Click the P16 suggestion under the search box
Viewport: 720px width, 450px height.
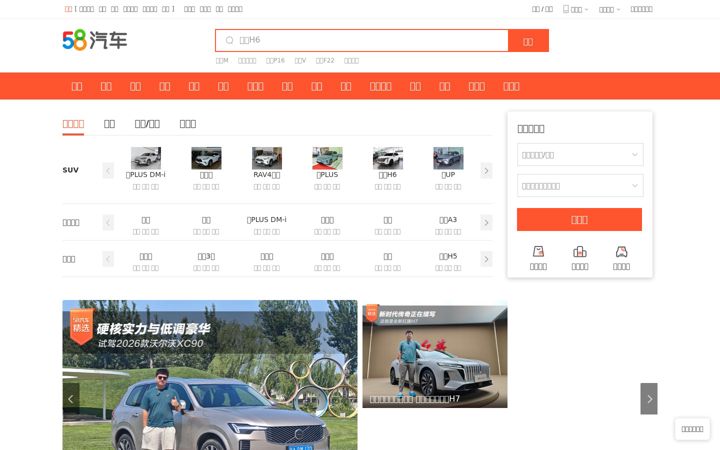click(x=275, y=61)
